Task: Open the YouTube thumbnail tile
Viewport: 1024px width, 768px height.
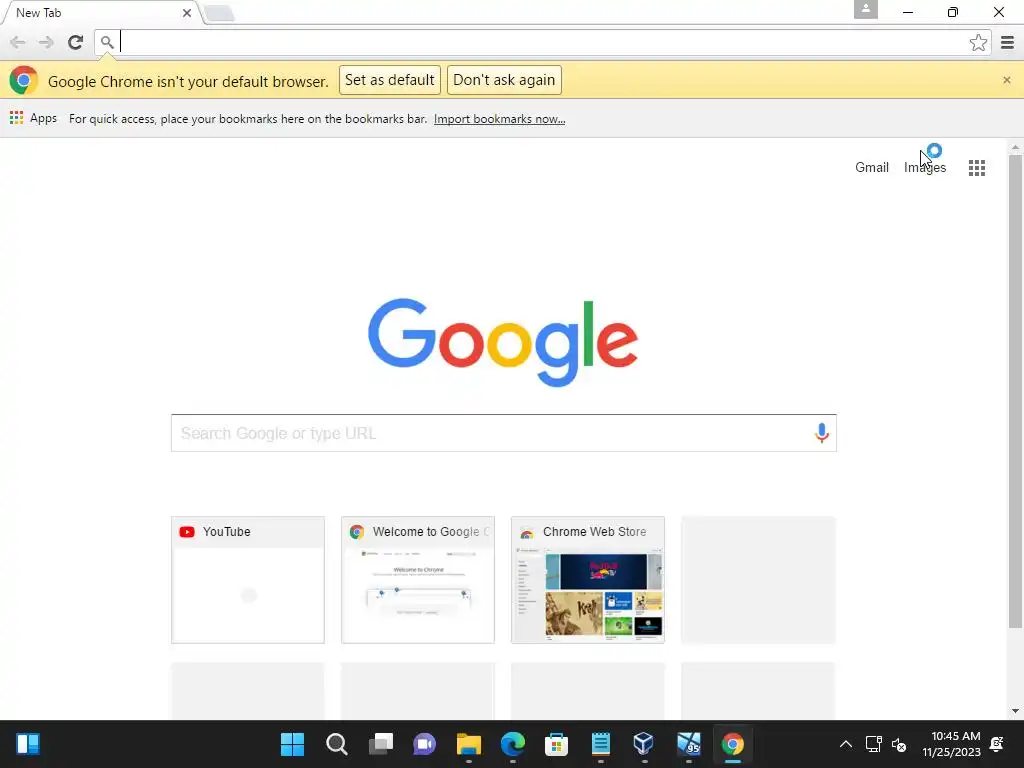Action: pyautogui.click(x=248, y=580)
